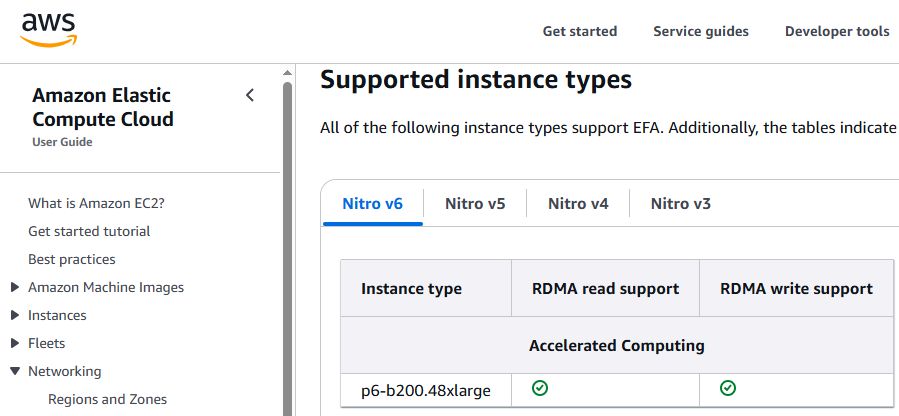The image size is (899, 416).
Task: Click the RDMA write support column header
Action: click(x=796, y=288)
